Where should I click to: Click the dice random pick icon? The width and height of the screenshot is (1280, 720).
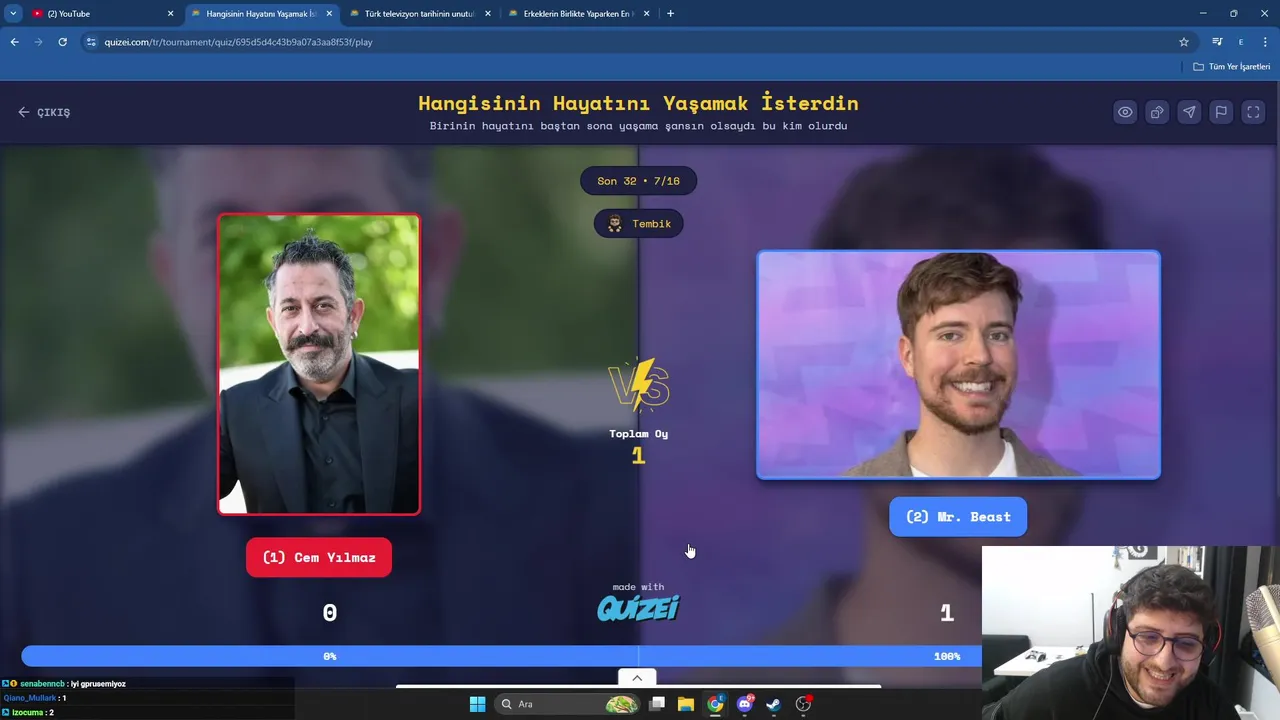coord(1157,112)
